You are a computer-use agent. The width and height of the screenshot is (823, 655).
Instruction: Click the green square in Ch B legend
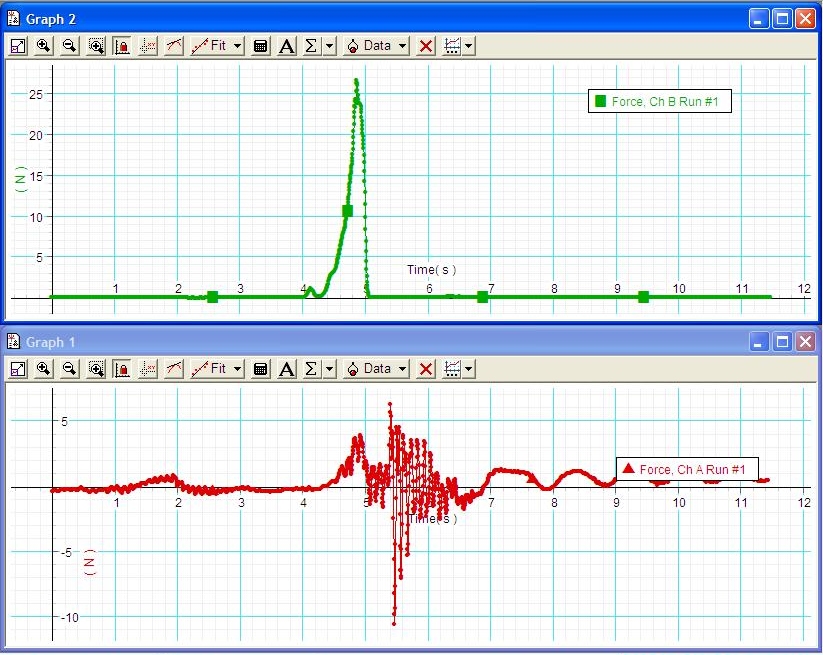[600, 101]
